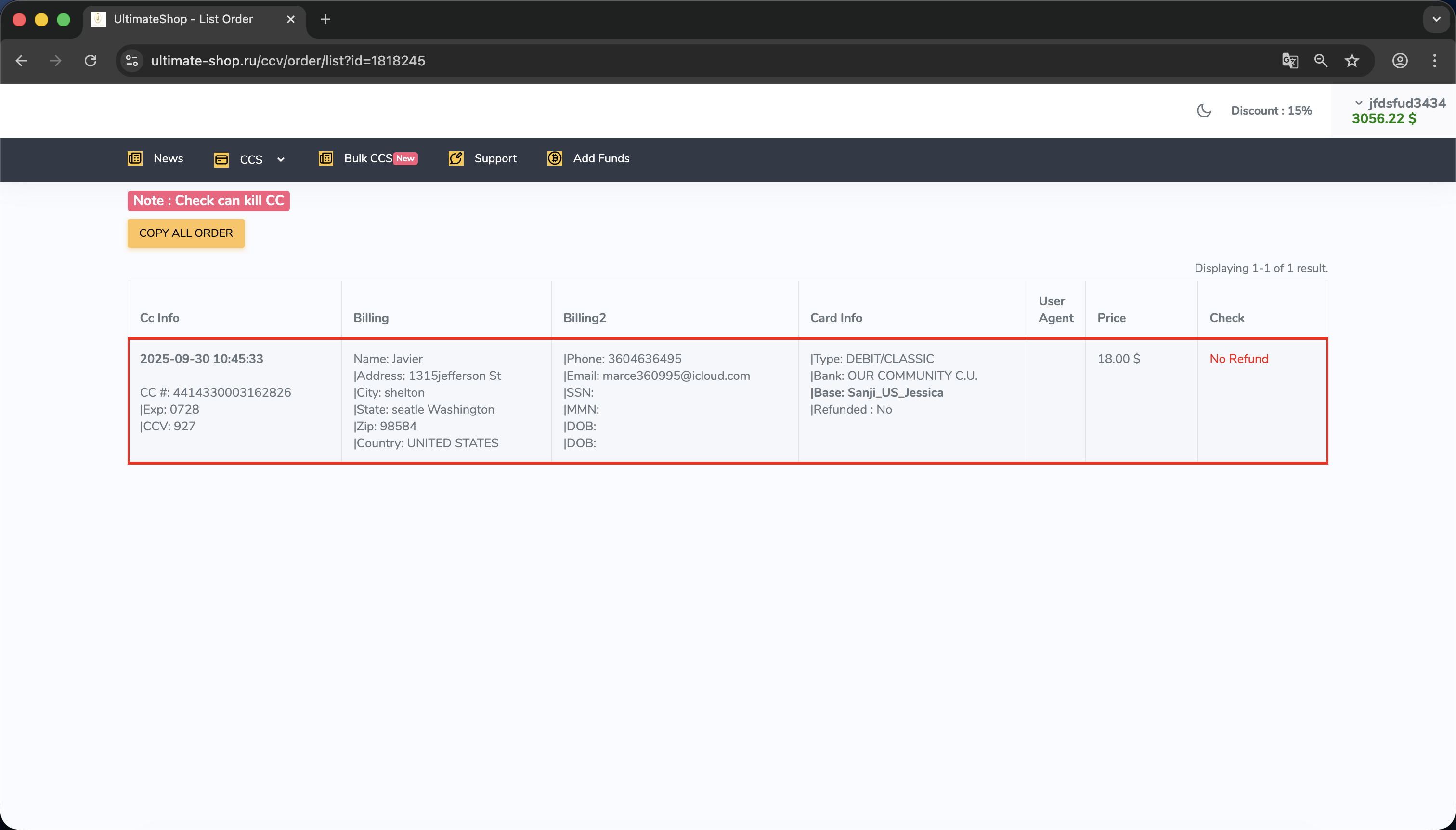Viewport: 1456px width, 830px height.
Task: Expand the tab search chevron at top right
Action: [1437, 19]
